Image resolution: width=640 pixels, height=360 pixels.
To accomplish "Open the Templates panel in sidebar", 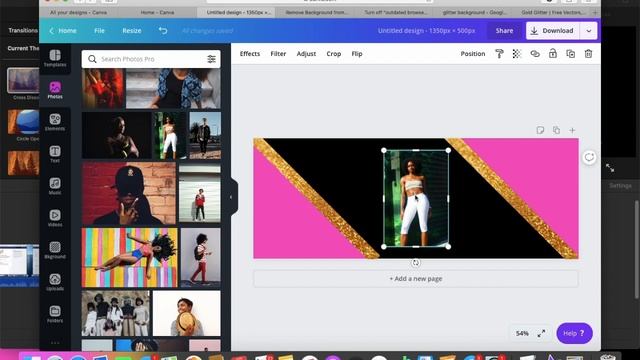I will (x=55, y=58).
